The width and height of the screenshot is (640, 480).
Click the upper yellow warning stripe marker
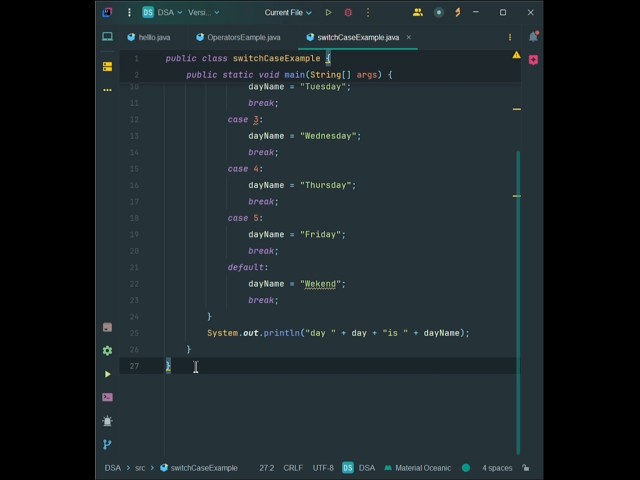click(517, 109)
